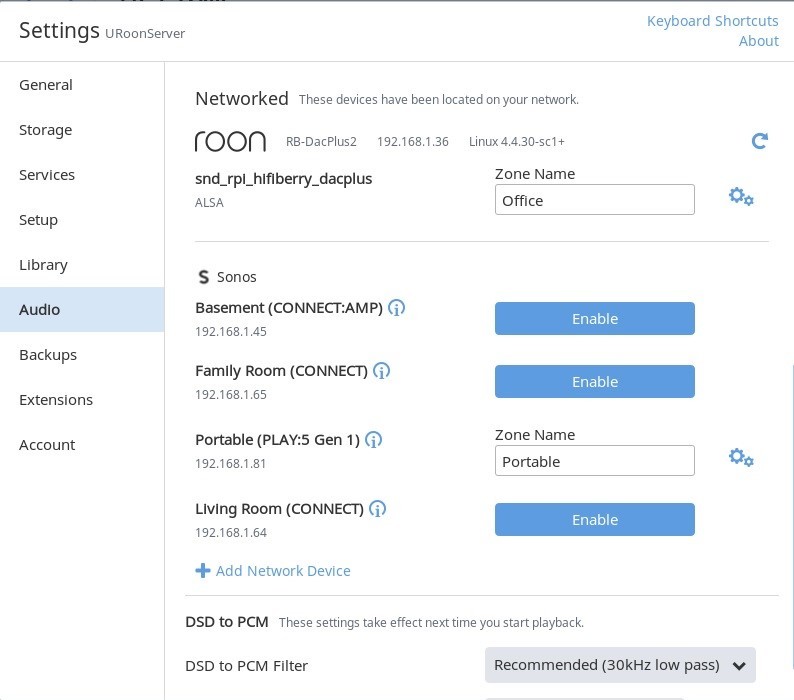Image resolution: width=794 pixels, height=700 pixels.
Task: Go to Services settings
Action: point(82,175)
